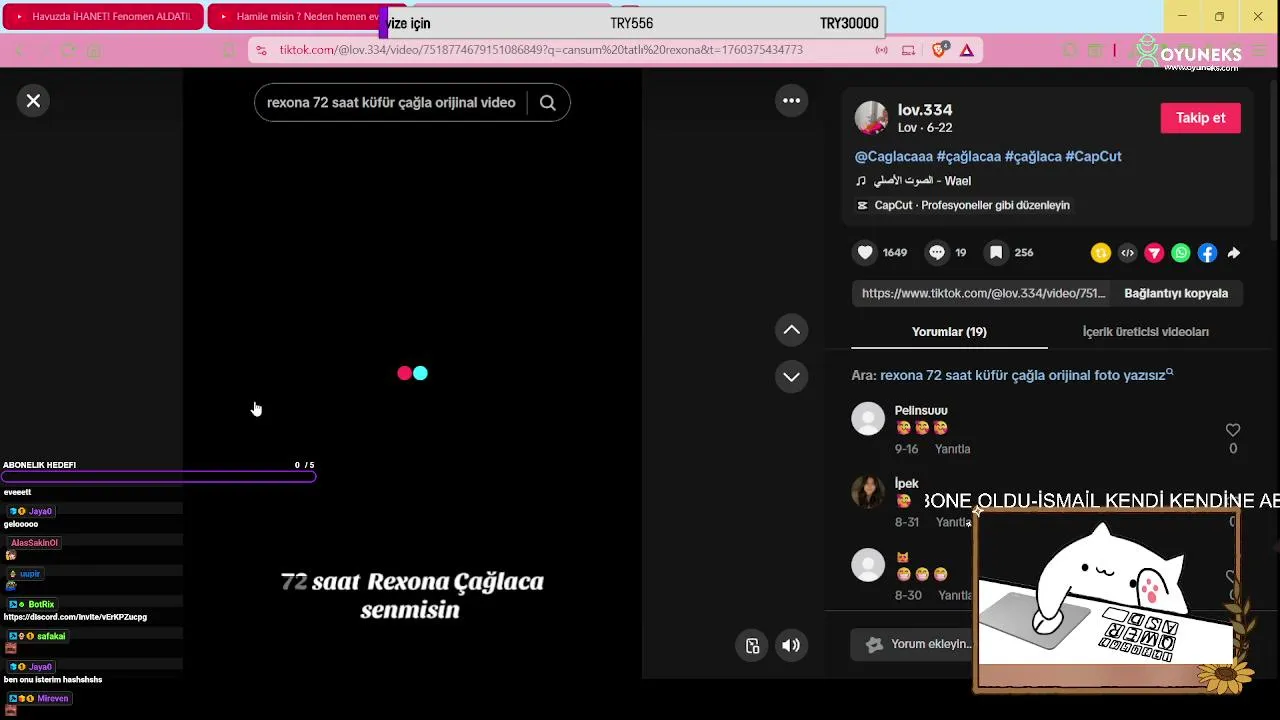Click the tiktok.com address bar URL
Image resolution: width=1280 pixels, height=720 pixels.
point(541,50)
